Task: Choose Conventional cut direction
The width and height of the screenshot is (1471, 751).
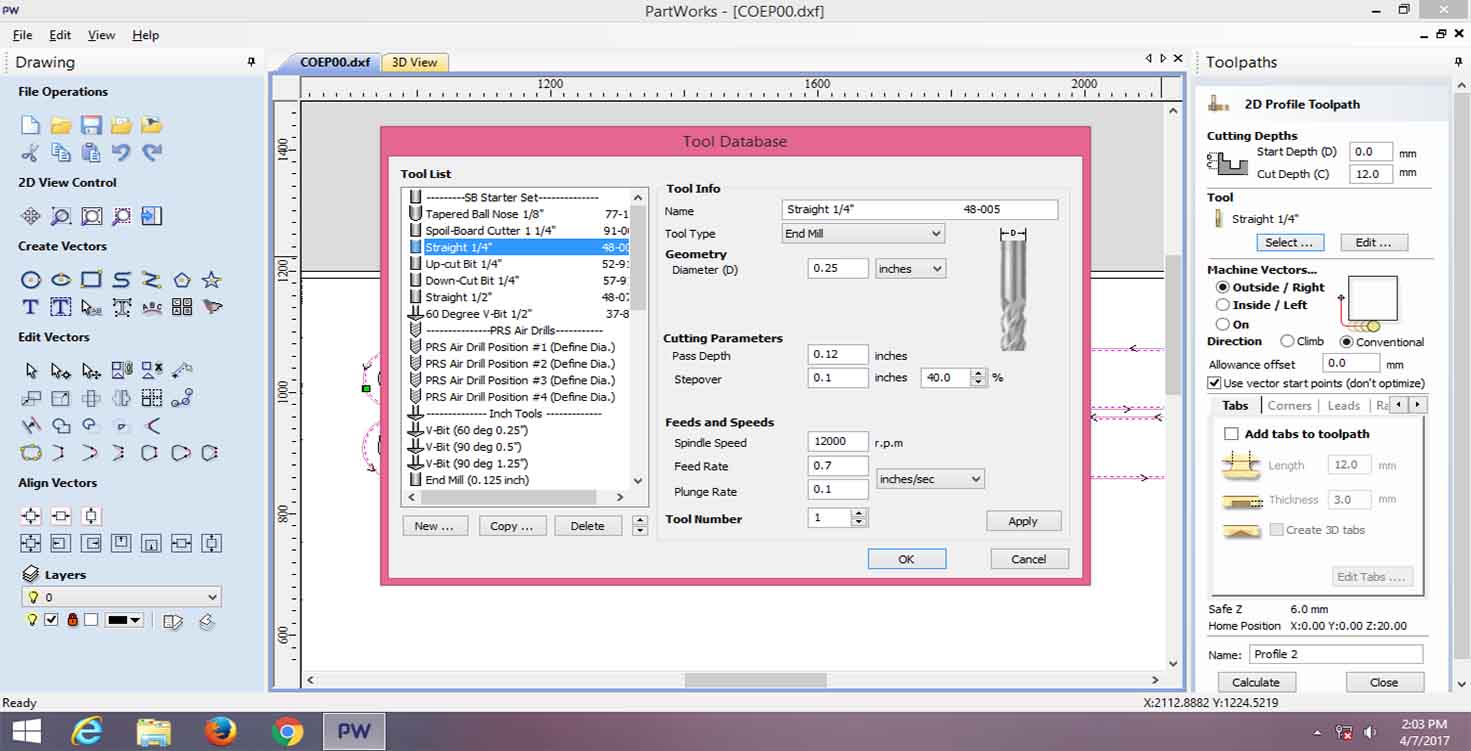Action: pyautogui.click(x=1346, y=341)
